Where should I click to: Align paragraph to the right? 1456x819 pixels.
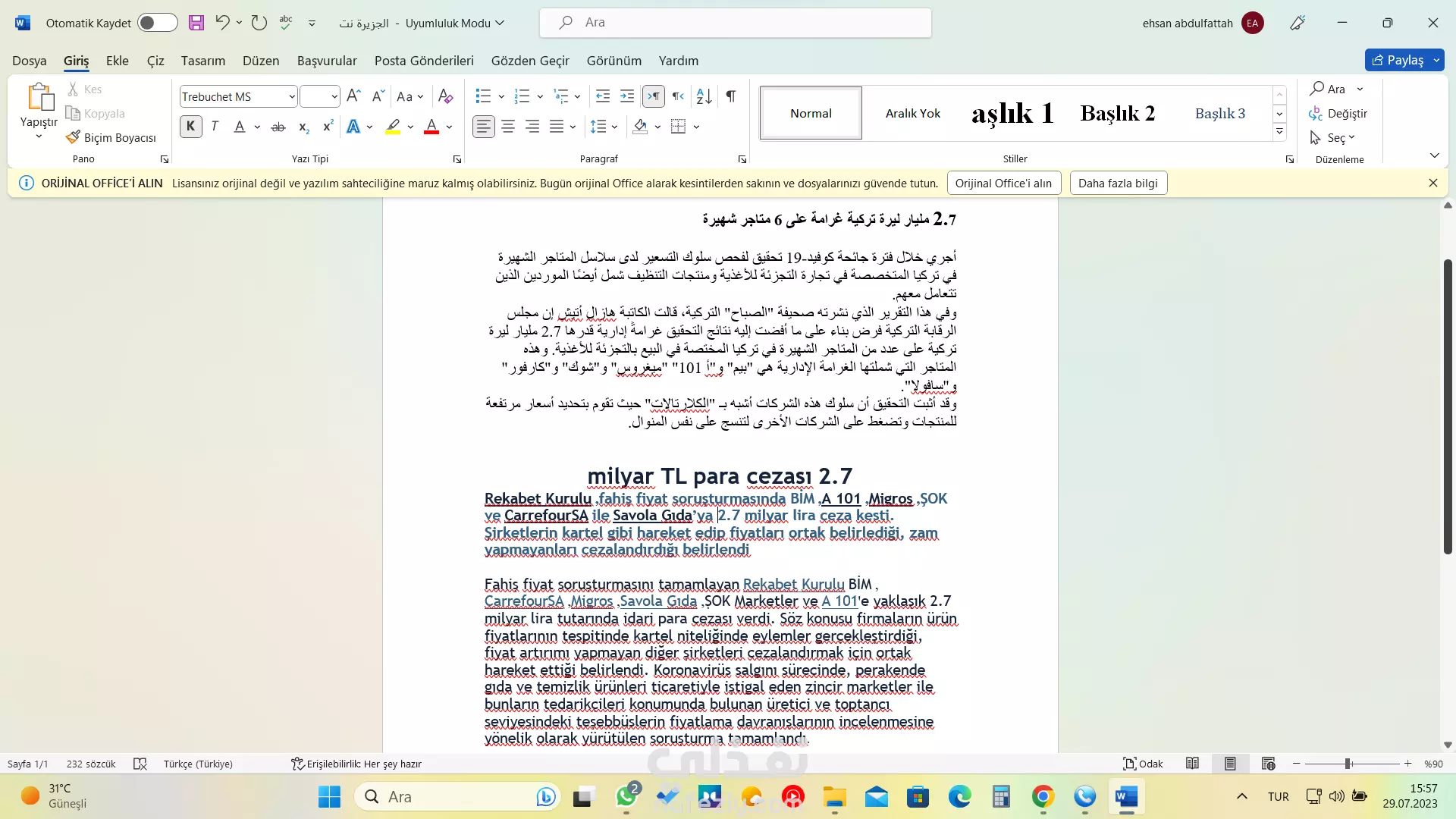pos(532,127)
